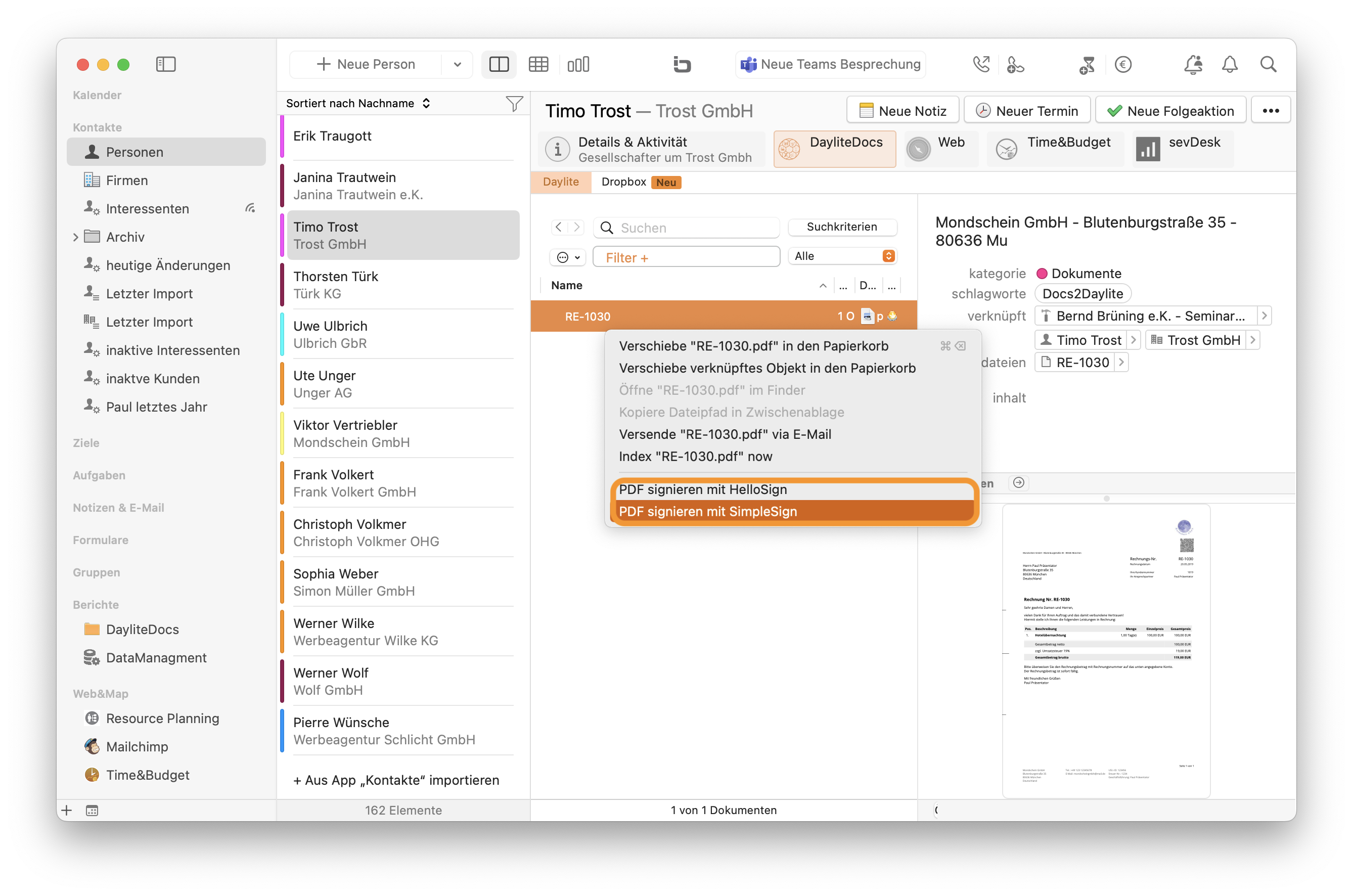Screen dimensions: 1353x896
Task: Toggle the sidebar visibility icon
Action: click(x=166, y=64)
